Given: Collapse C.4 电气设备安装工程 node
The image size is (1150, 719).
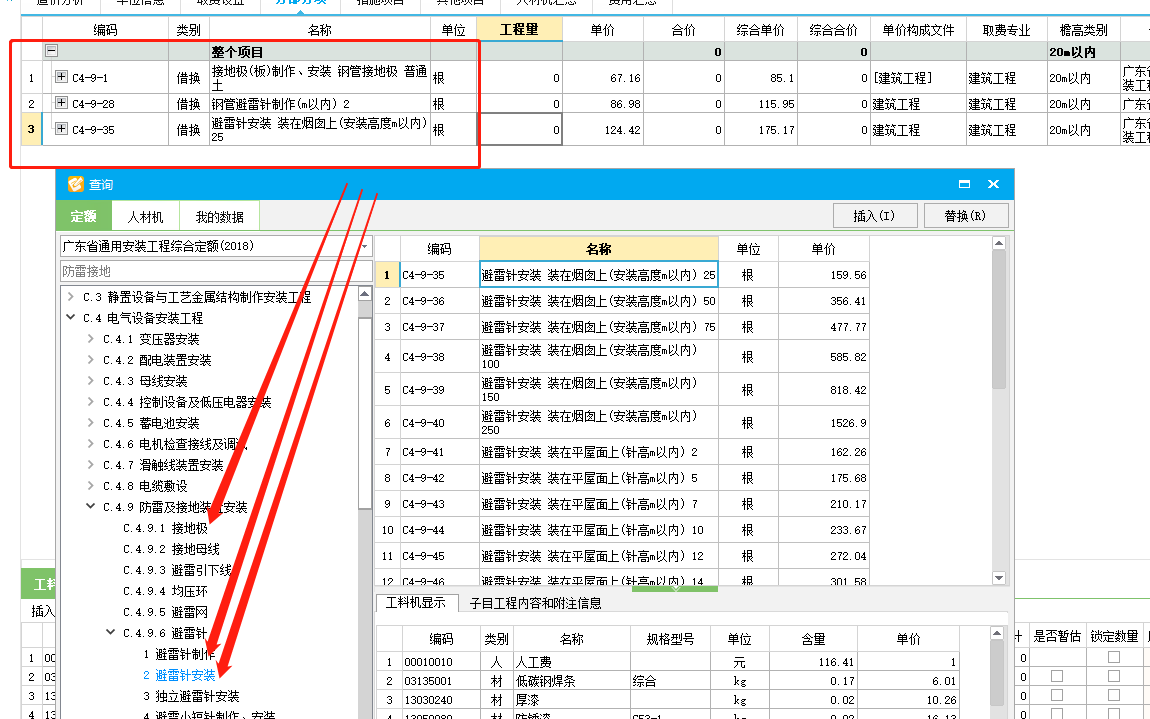Looking at the screenshot, I should pos(70,318).
